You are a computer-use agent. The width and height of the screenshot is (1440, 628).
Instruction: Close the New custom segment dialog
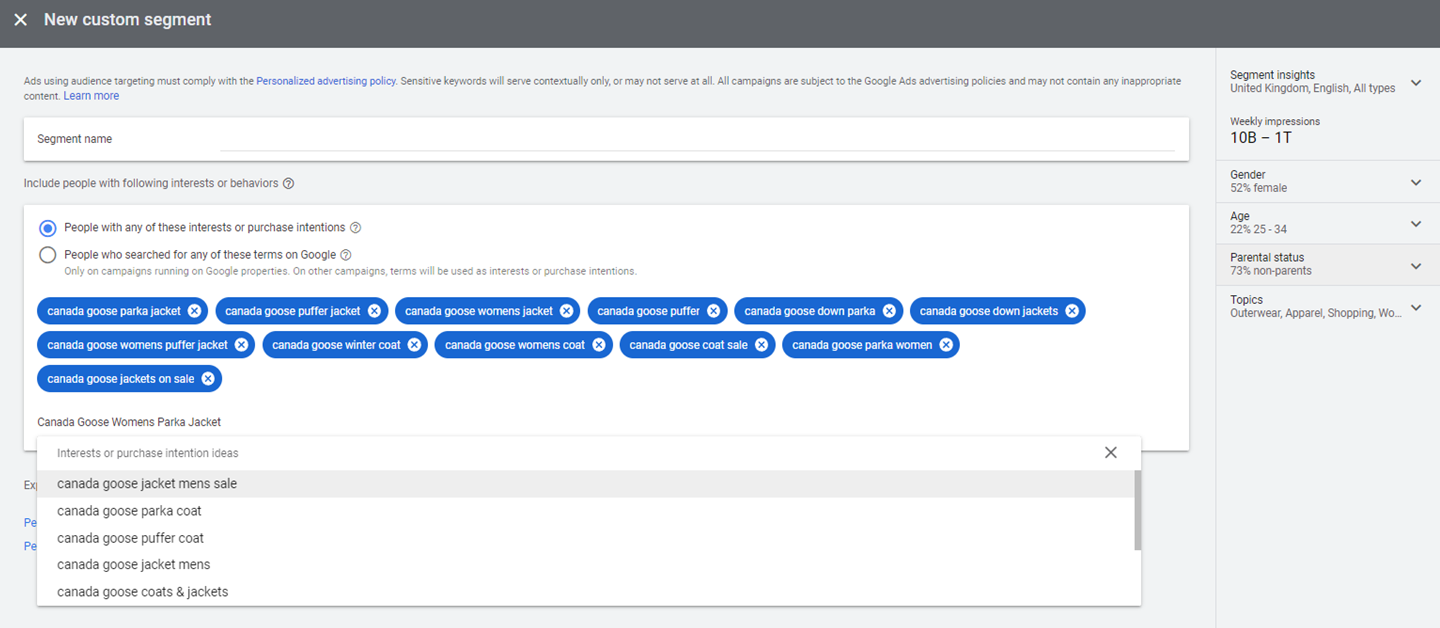pyautogui.click(x=20, y=20)
